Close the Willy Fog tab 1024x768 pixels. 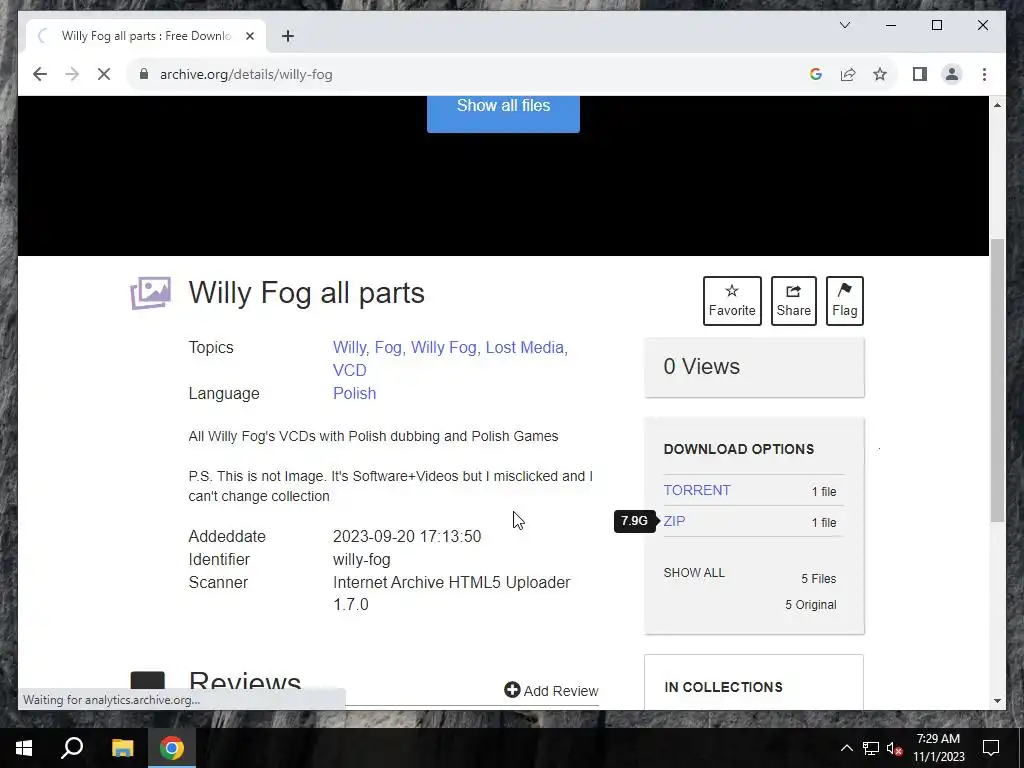tap(249, 36)
